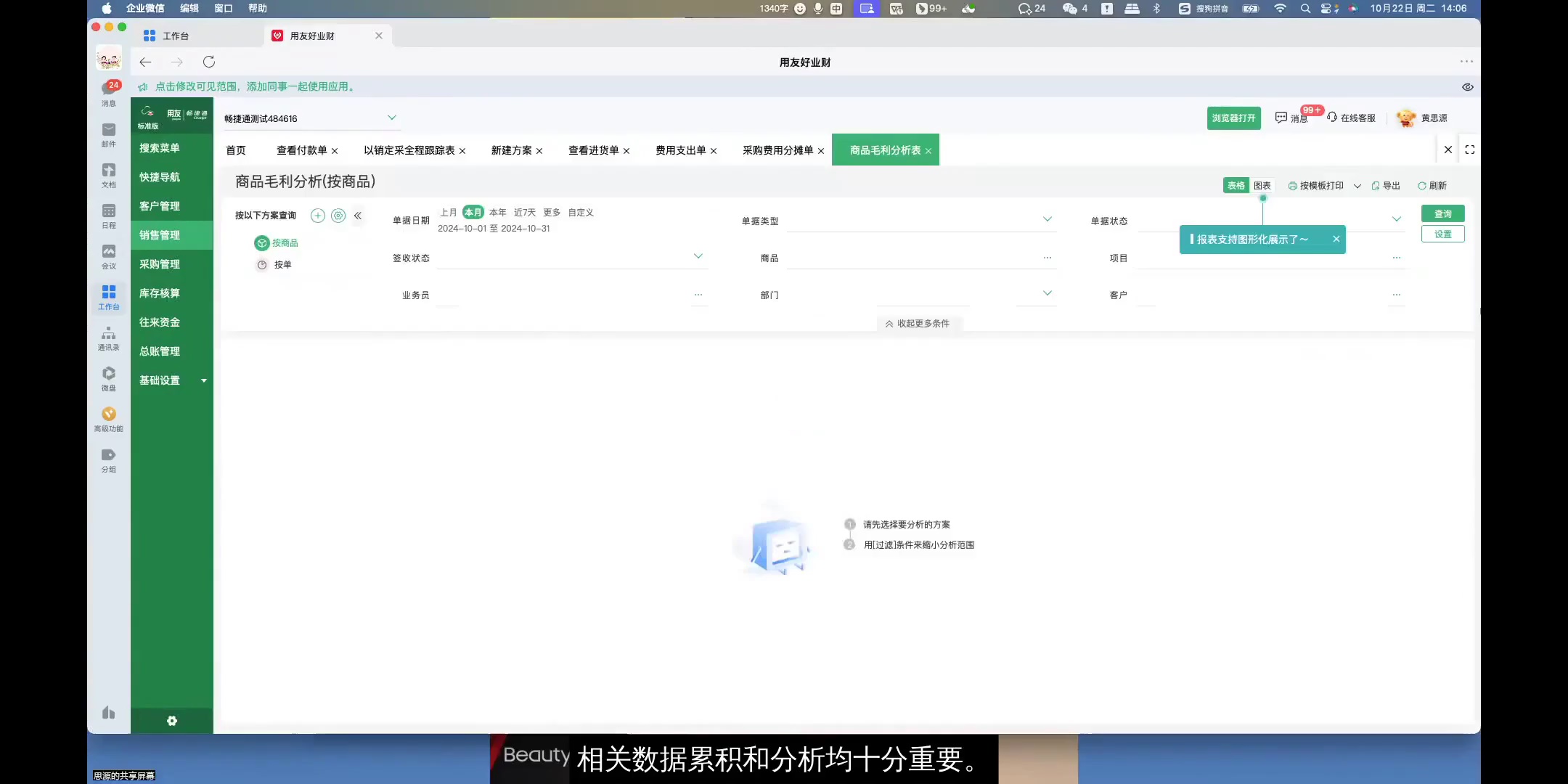Open 通讯录 from the WeCom sidebar
The width and height of the screenshot is (1568, 784).
(x=108, y=338)
